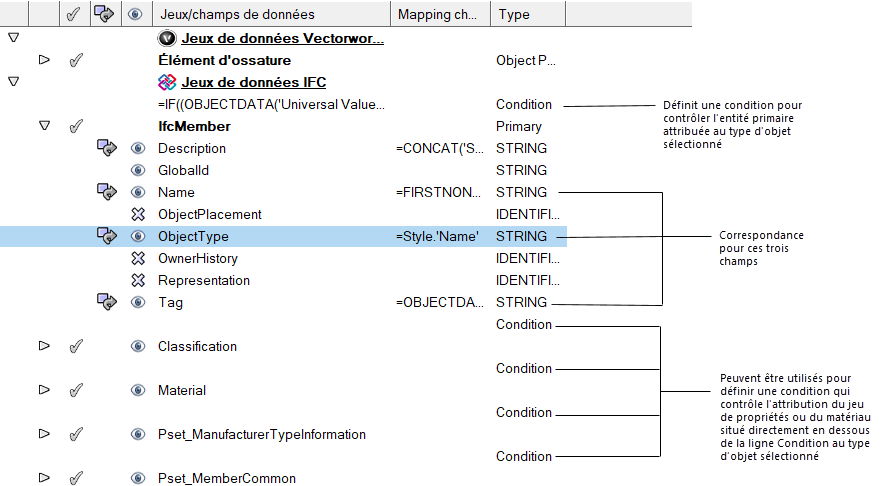Select the Representation field row
Screen dimensions: 883x486
(x=204, y=280)
